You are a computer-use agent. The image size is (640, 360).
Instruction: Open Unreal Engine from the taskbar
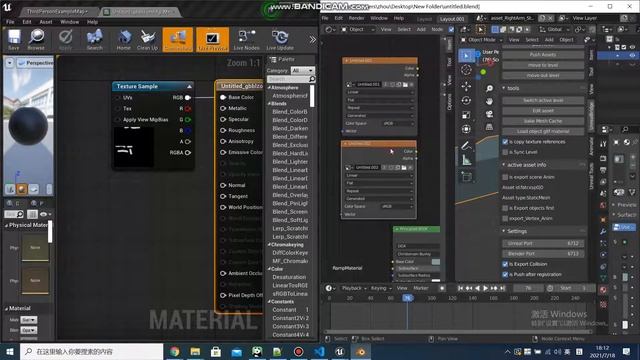tap(340, 351)
